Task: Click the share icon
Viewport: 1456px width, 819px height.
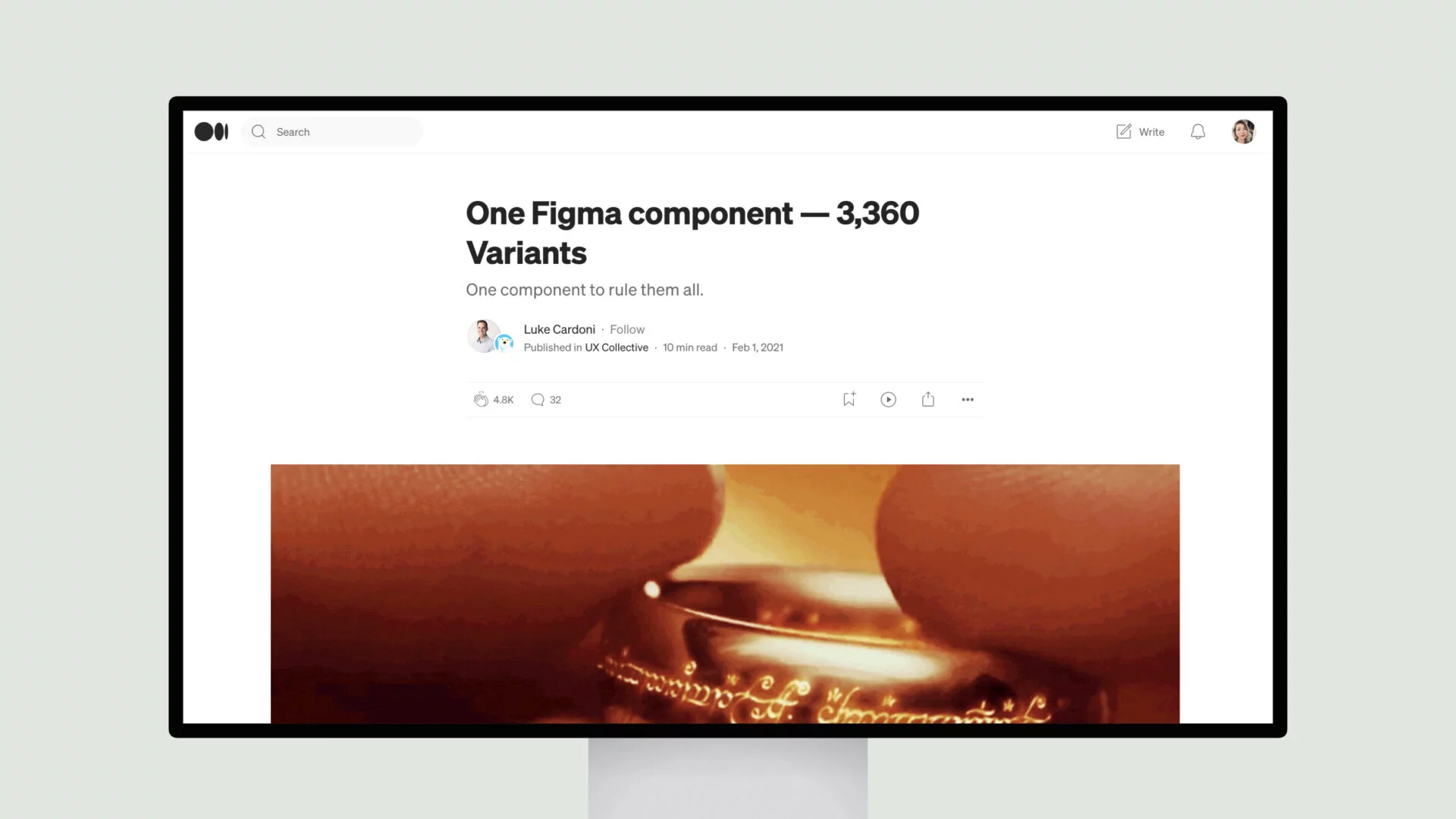Action: 928,399
